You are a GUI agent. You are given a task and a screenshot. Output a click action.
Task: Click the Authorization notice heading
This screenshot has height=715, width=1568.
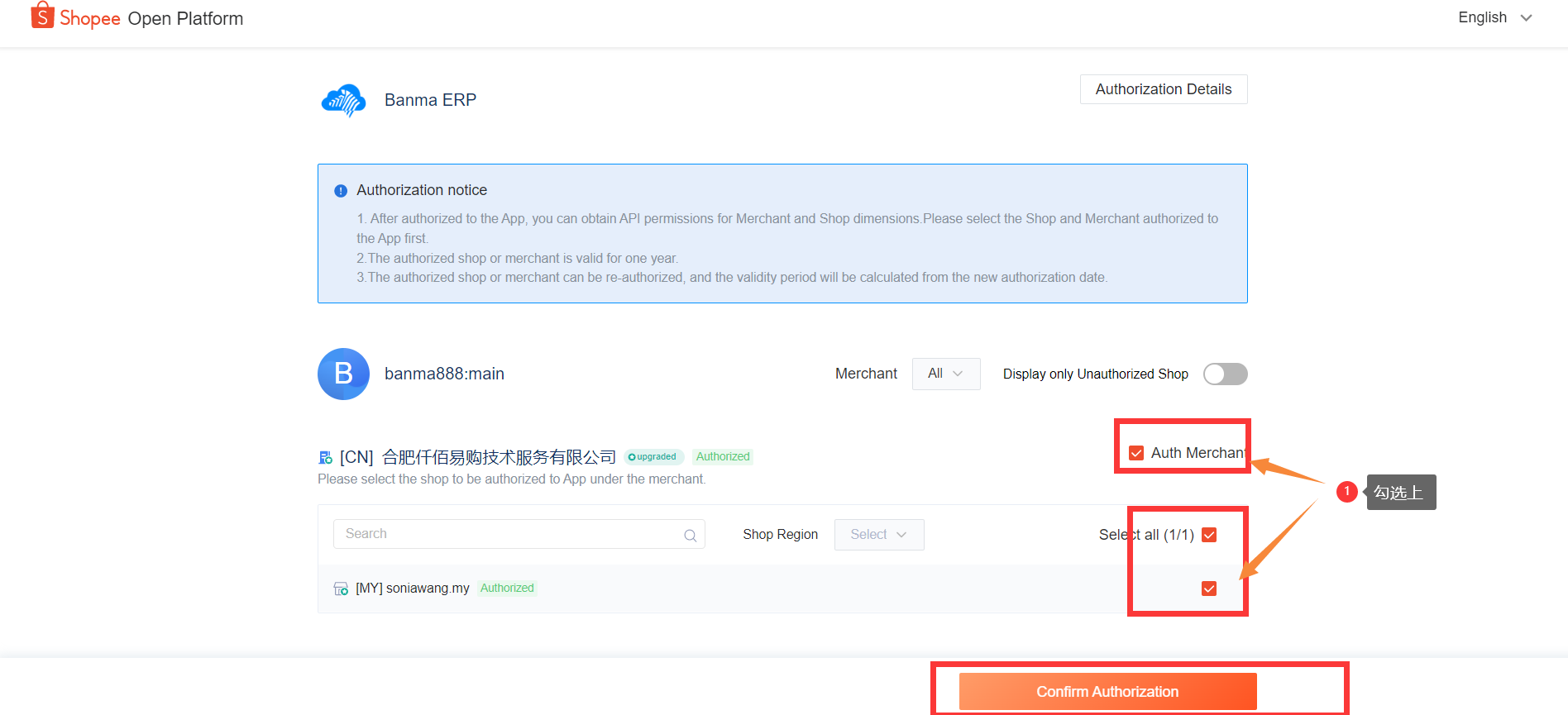point(422,190)
